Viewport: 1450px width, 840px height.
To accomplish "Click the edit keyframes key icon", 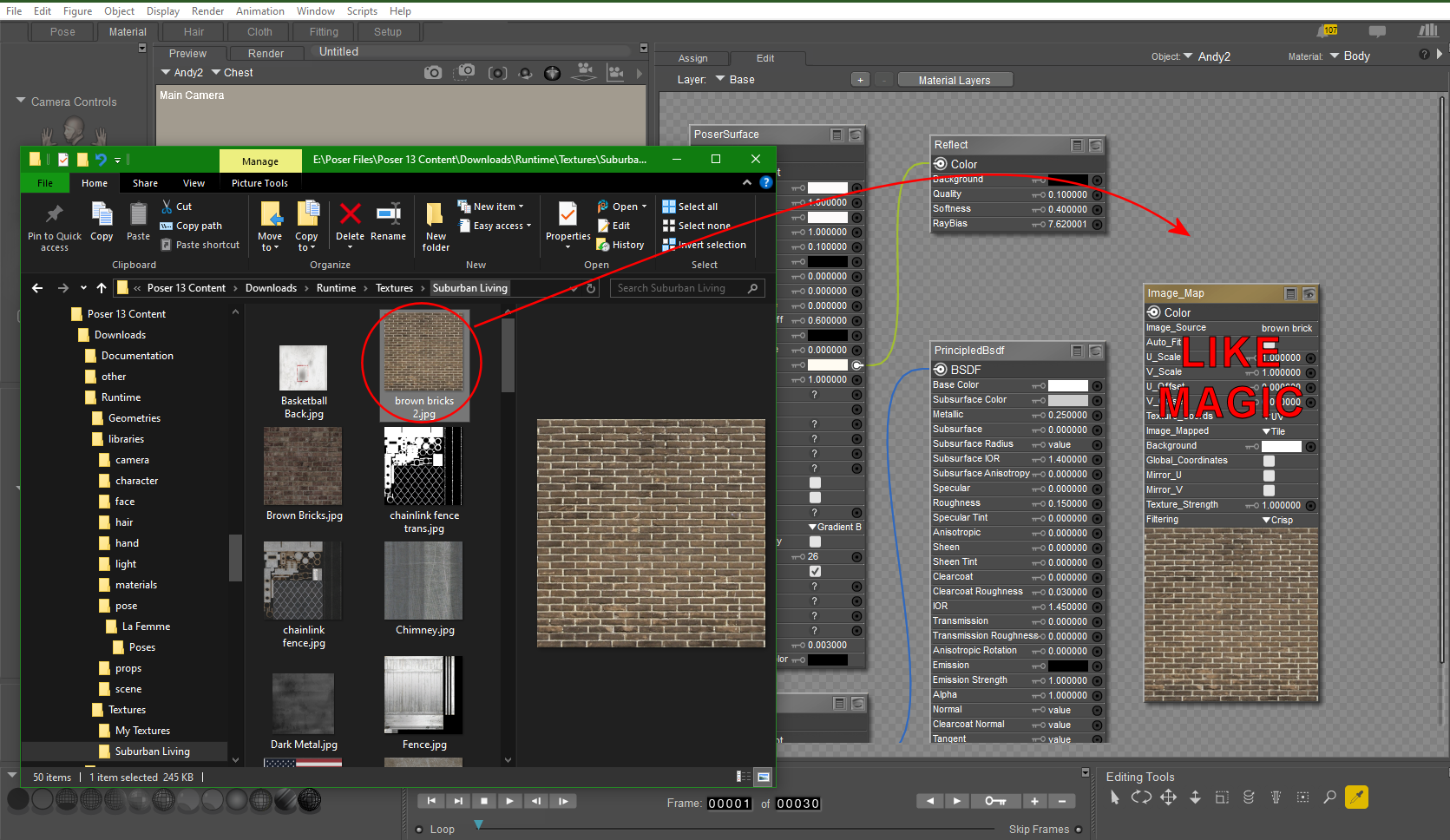I will click(995, 801).
